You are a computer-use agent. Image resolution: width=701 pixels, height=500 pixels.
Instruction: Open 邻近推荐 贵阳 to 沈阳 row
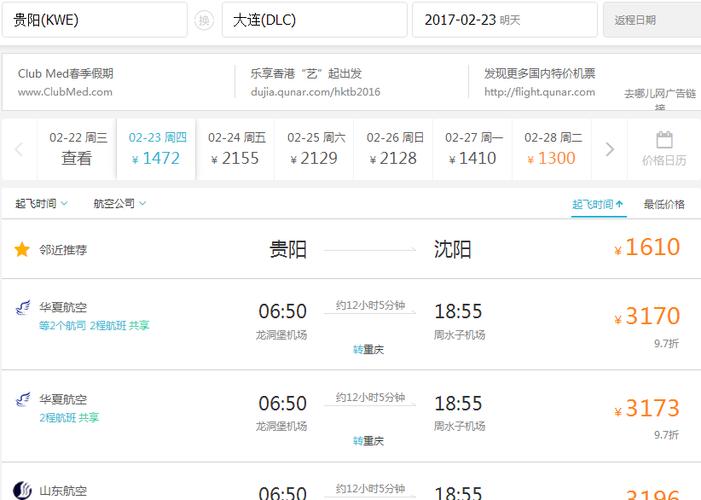[350, 249]
